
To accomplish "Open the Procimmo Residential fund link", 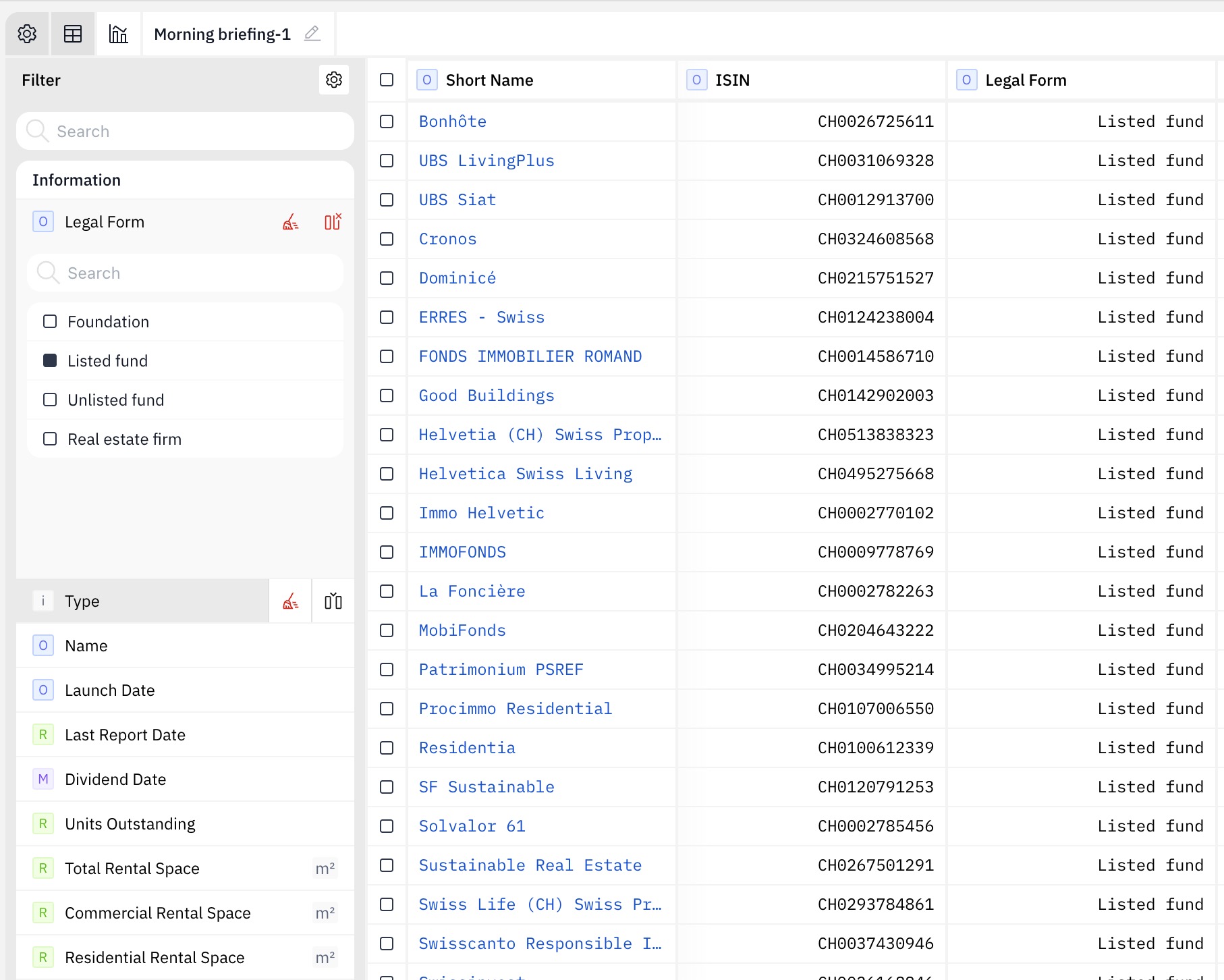I will tap(516, 709).
